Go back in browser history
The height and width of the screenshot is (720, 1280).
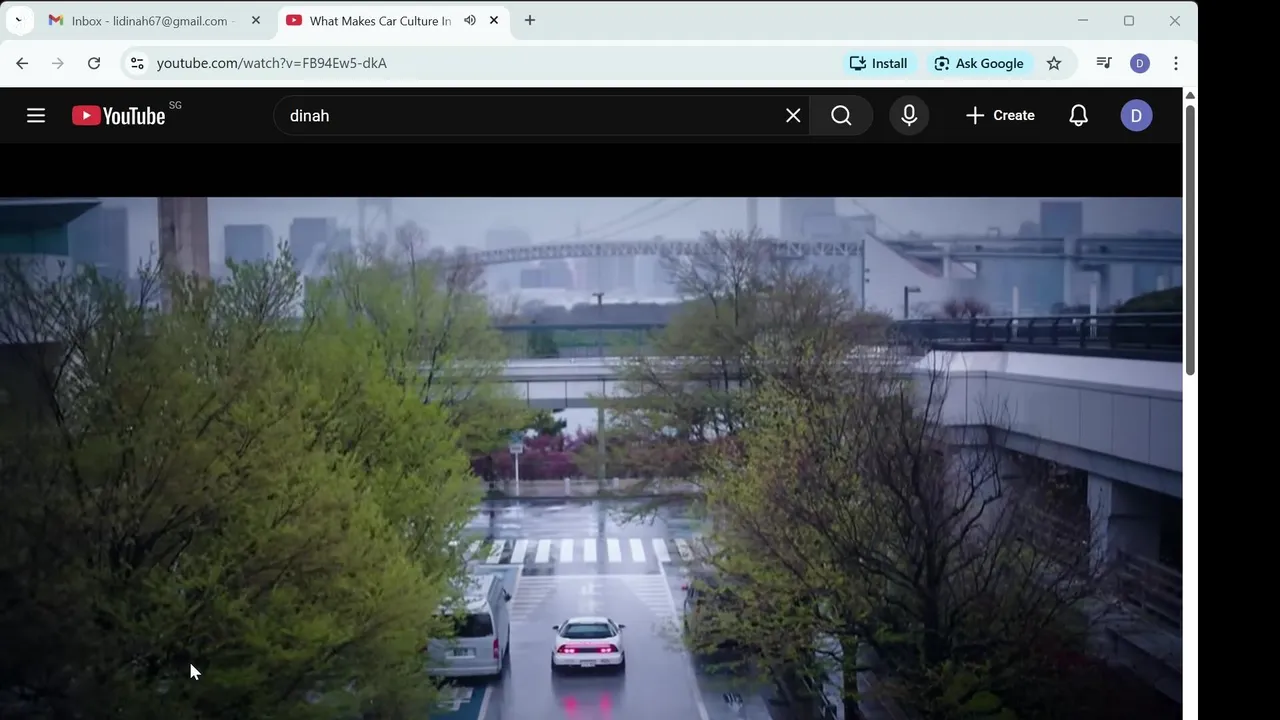22,63
